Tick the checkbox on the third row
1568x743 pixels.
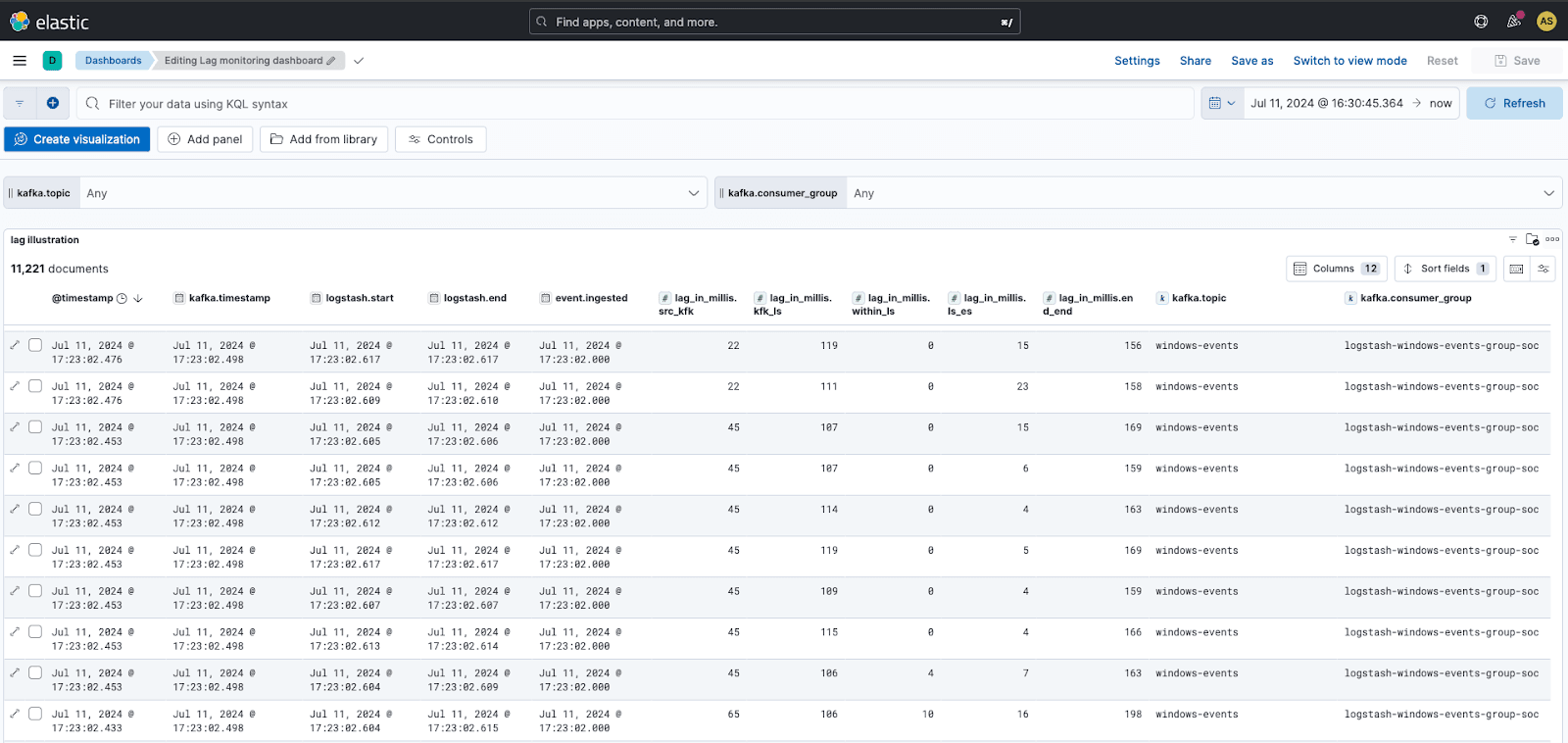point(35,427)
